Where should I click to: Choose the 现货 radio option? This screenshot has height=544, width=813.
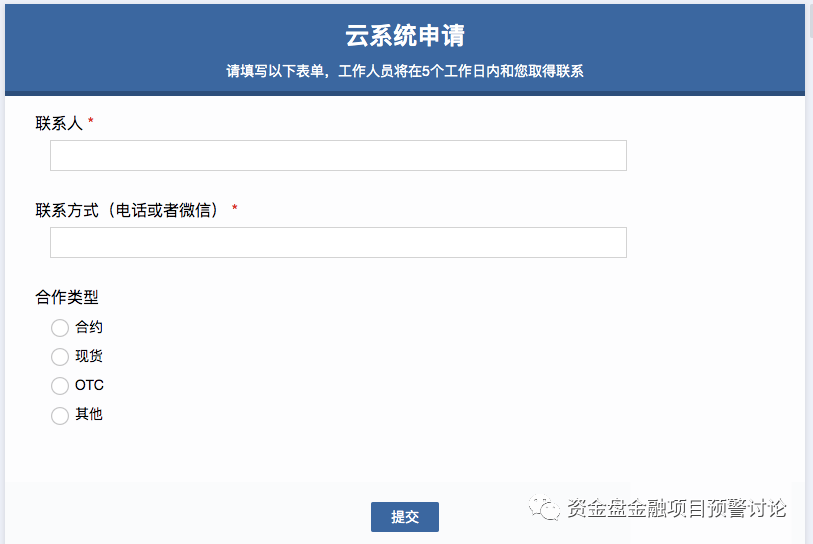(x=60, y=357)
